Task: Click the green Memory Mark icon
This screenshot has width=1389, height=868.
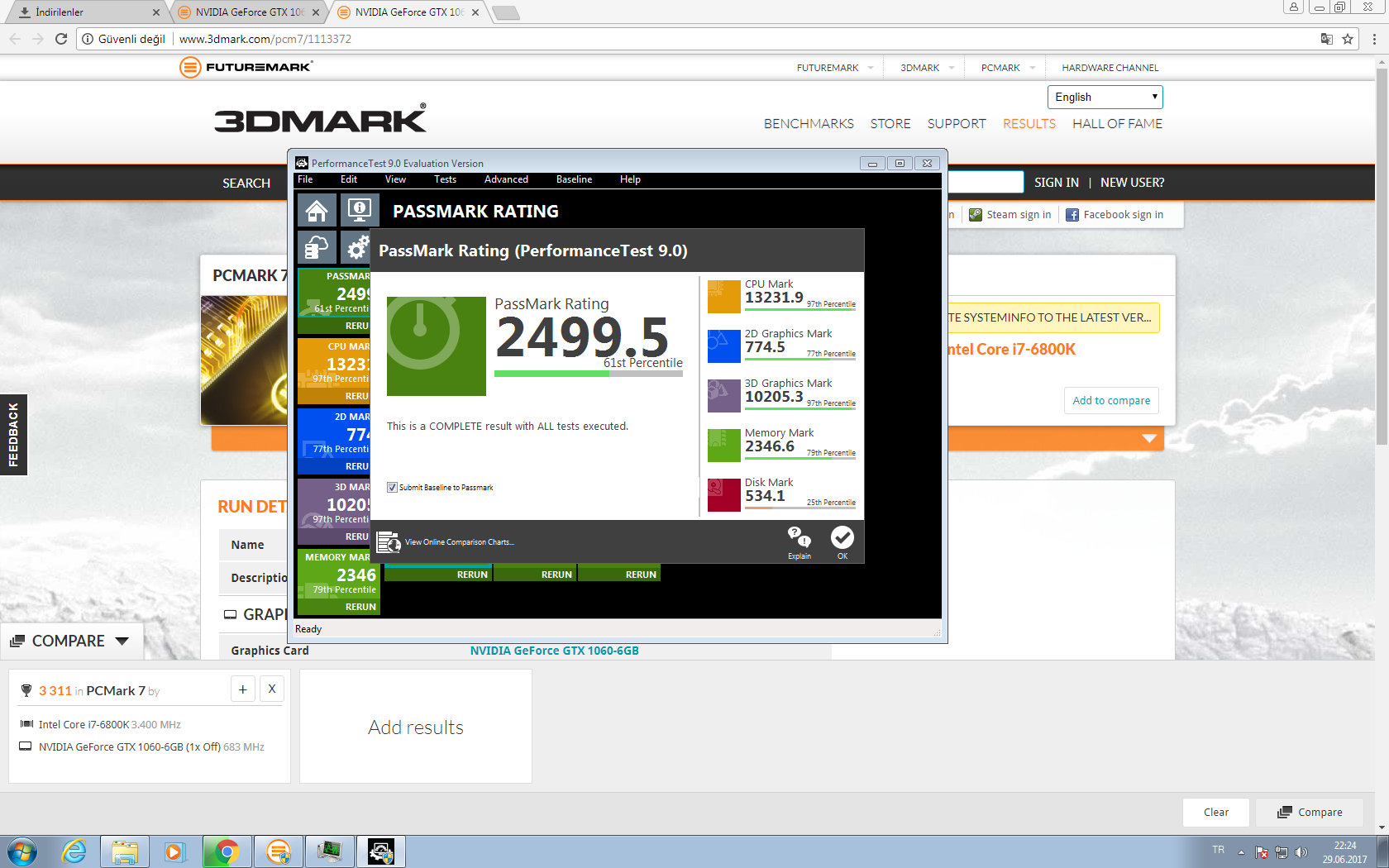Action: [723, 446]
